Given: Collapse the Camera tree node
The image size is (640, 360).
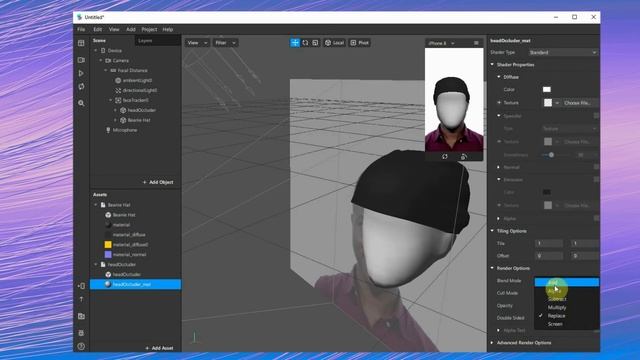Looking at the screenshot, I should (x=101, y=60).
